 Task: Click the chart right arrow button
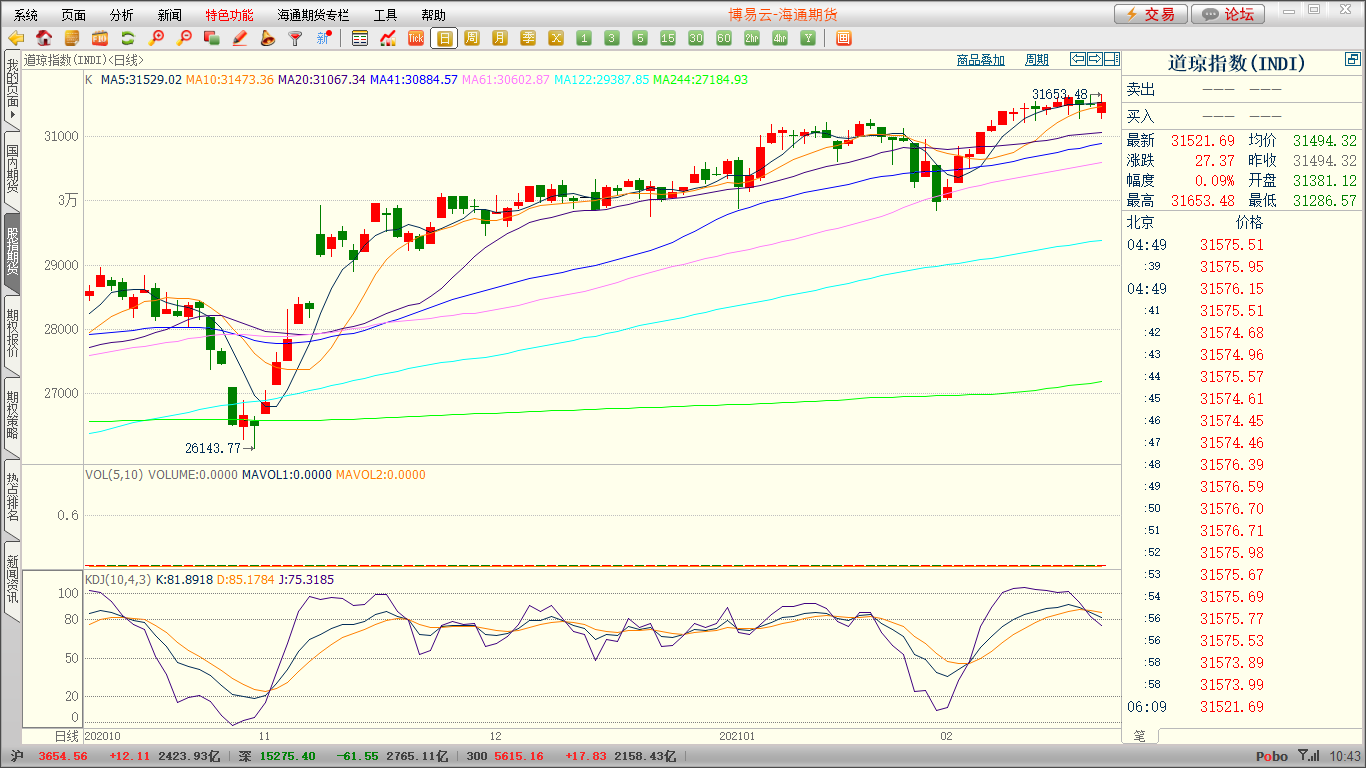click(1094, 60)
